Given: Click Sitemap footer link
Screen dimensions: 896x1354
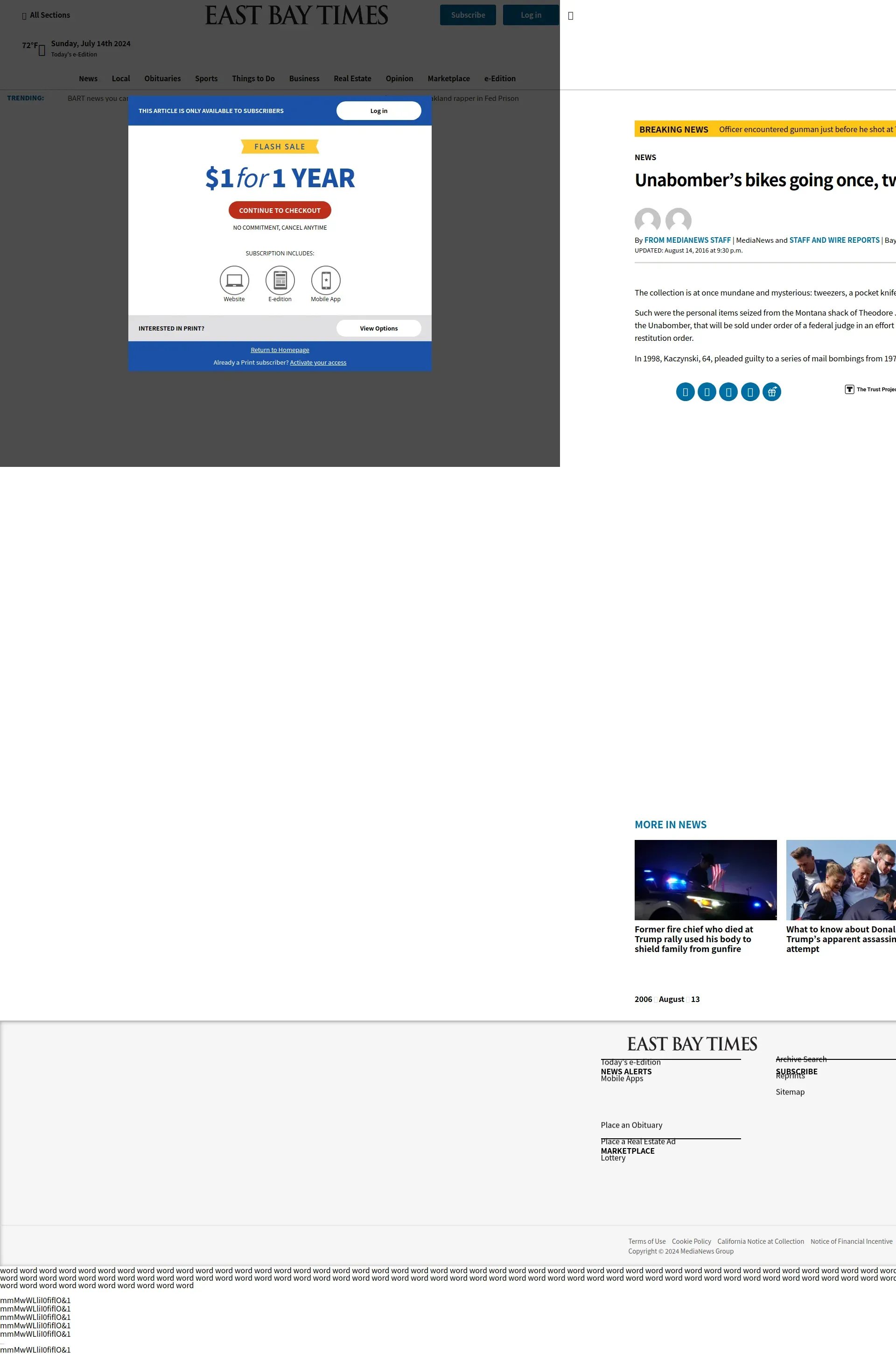Looking at the screenshot, I should click(790, 1092).
